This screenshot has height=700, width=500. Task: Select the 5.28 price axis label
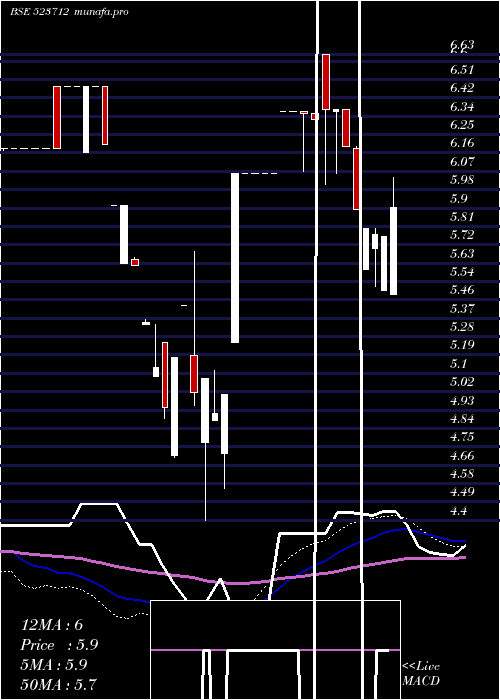point(462,327)
